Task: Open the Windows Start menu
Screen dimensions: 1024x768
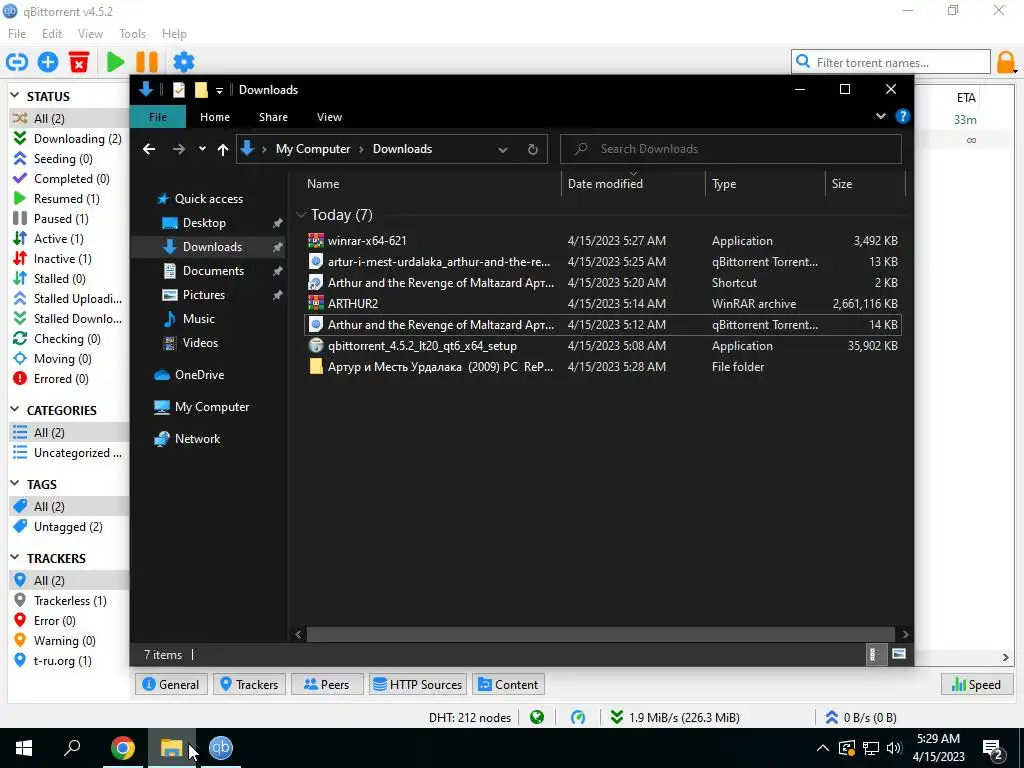Action: 24,748
